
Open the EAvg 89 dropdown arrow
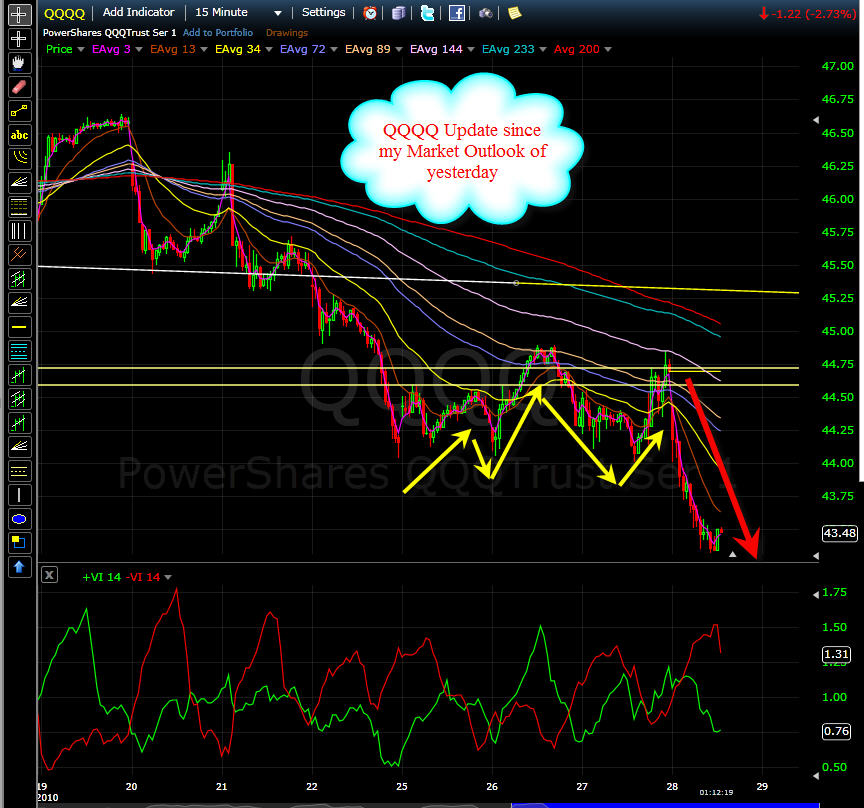point(399,50)
